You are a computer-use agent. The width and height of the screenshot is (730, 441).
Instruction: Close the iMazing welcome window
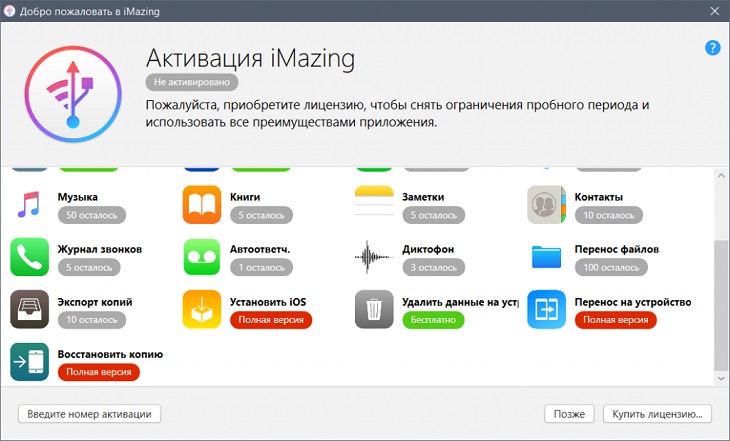715,11
